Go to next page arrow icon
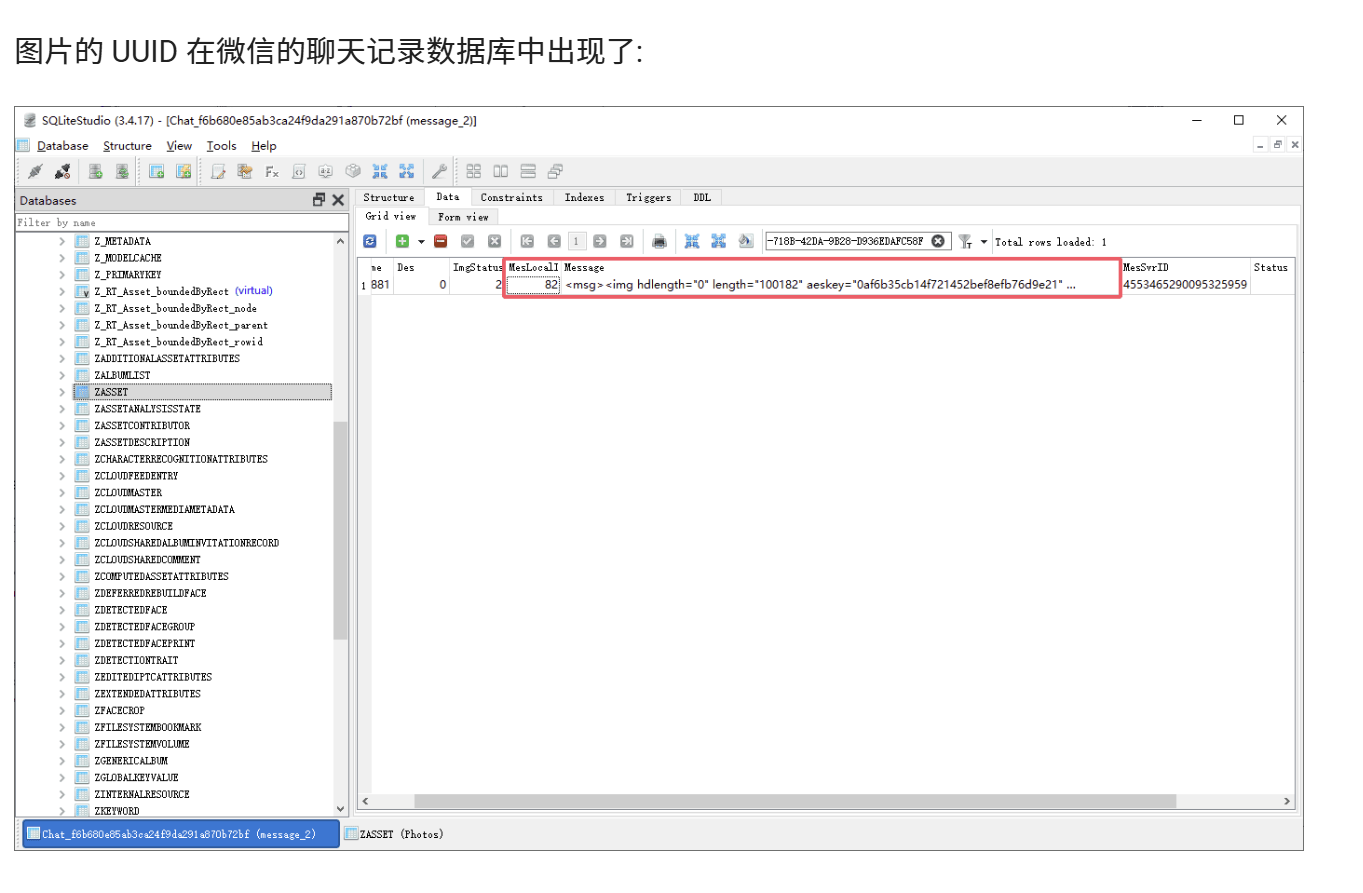Viewport: 1363px width, 893px height. point(600,241)
